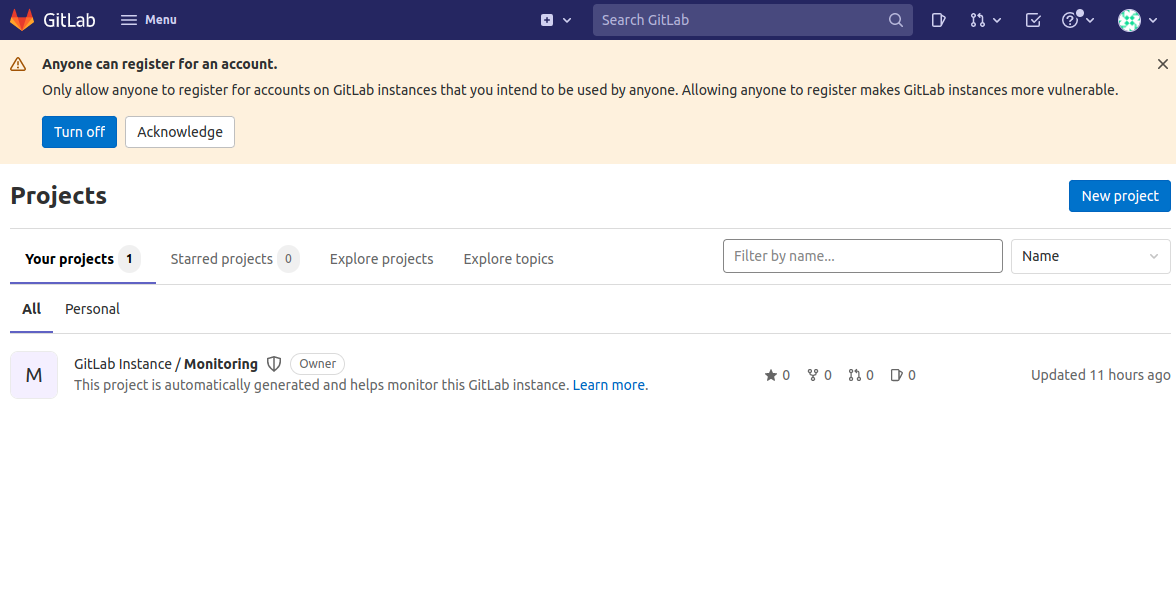
Task: Click Monitoring issues count icon
Action: click(x=896, y=375)
